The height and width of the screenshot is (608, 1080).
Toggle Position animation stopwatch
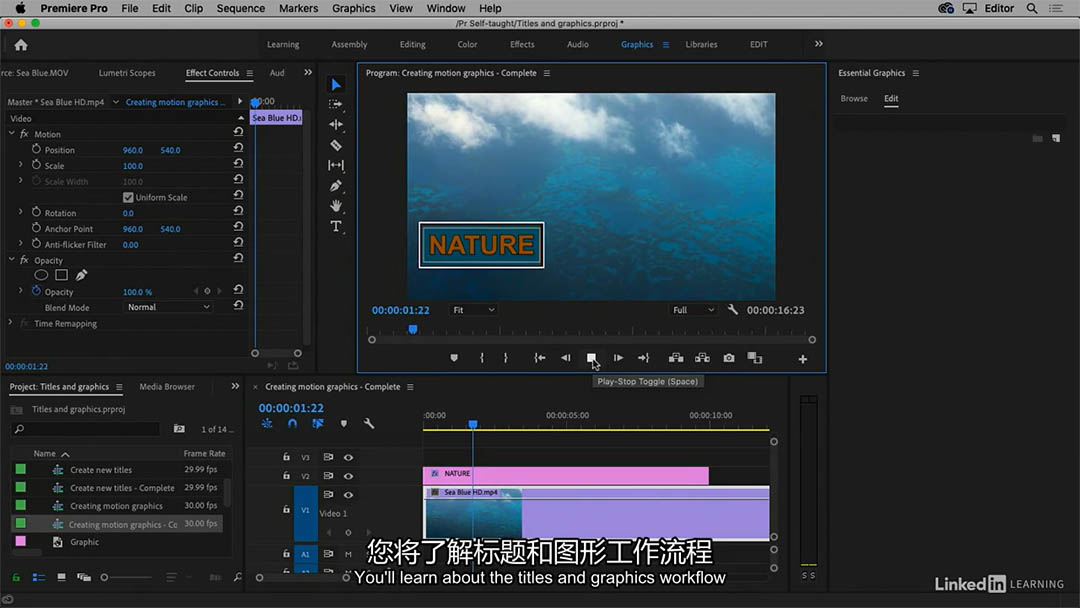pyautogui.click(x=36, y=149)
